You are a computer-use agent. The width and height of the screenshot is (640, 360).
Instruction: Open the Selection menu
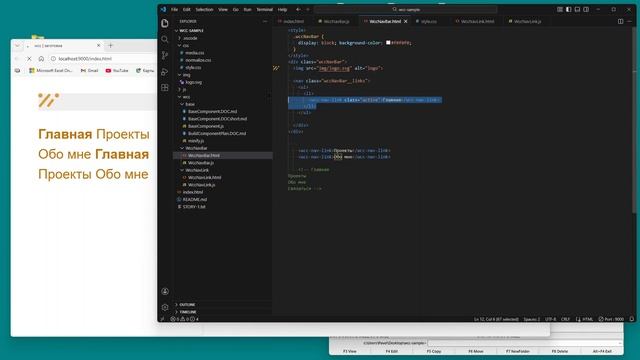(x=204, y=9)
